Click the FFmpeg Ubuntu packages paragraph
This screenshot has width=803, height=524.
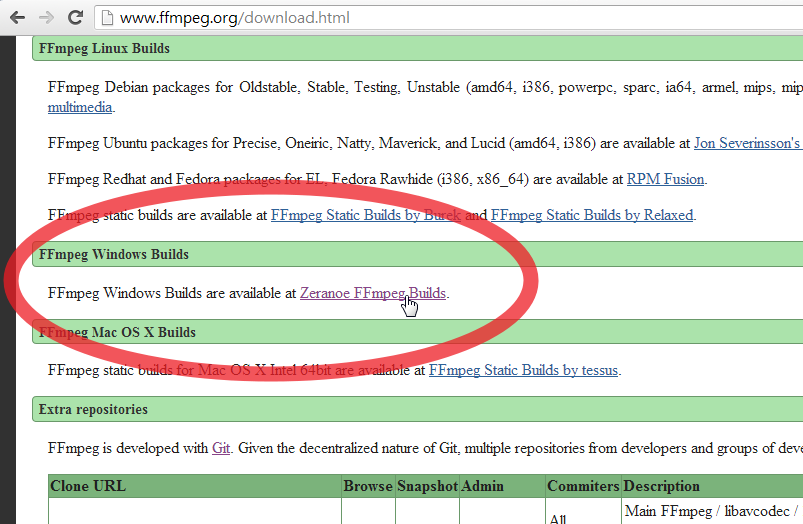(425, 143)
